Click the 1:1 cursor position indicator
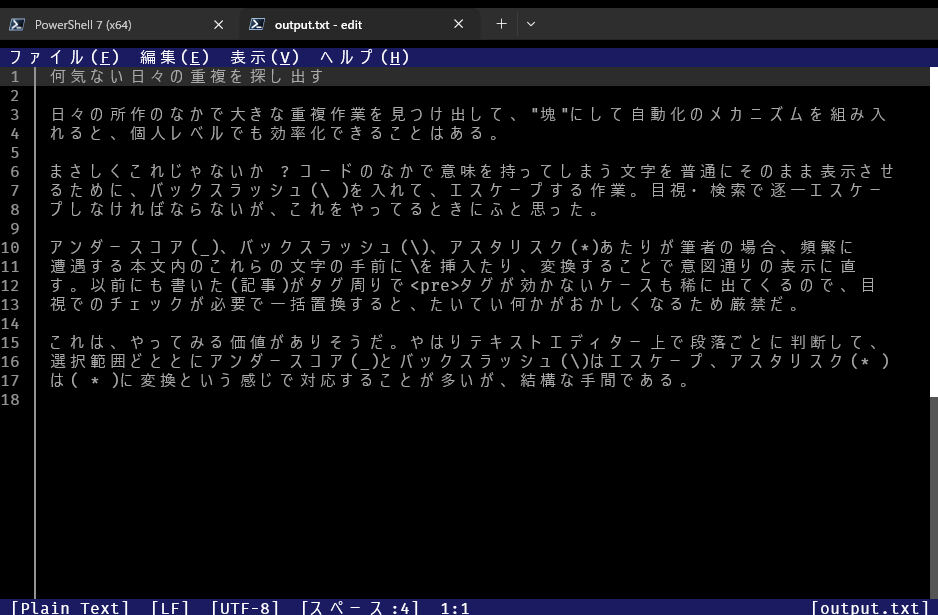This screenshot has width=938, height=615. tap(455, 608)
